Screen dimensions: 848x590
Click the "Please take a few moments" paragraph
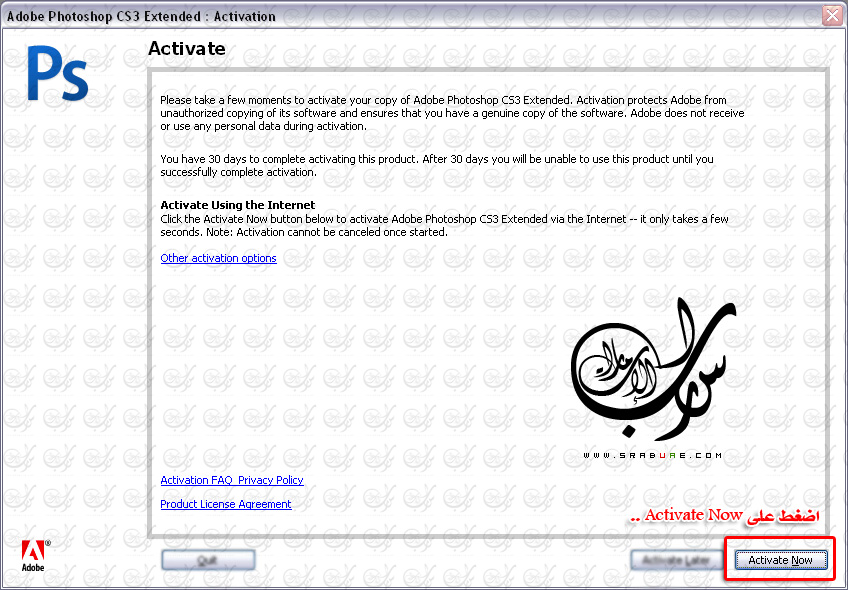point(452,113)
